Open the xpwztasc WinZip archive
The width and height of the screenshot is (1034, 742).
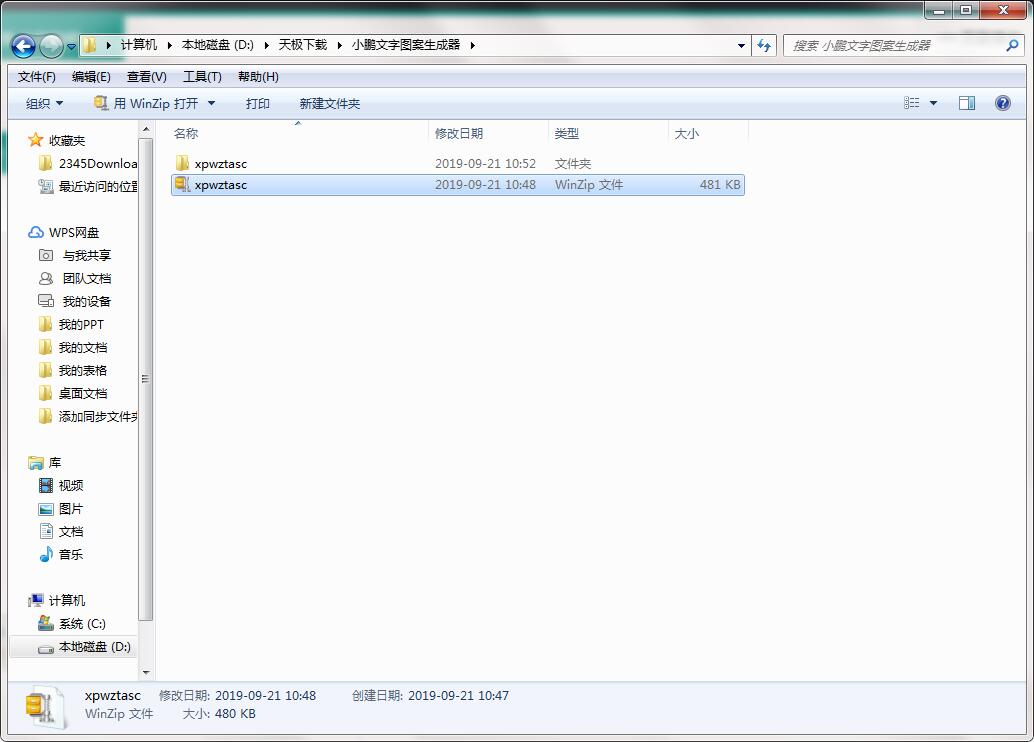(x=221, y=184)
